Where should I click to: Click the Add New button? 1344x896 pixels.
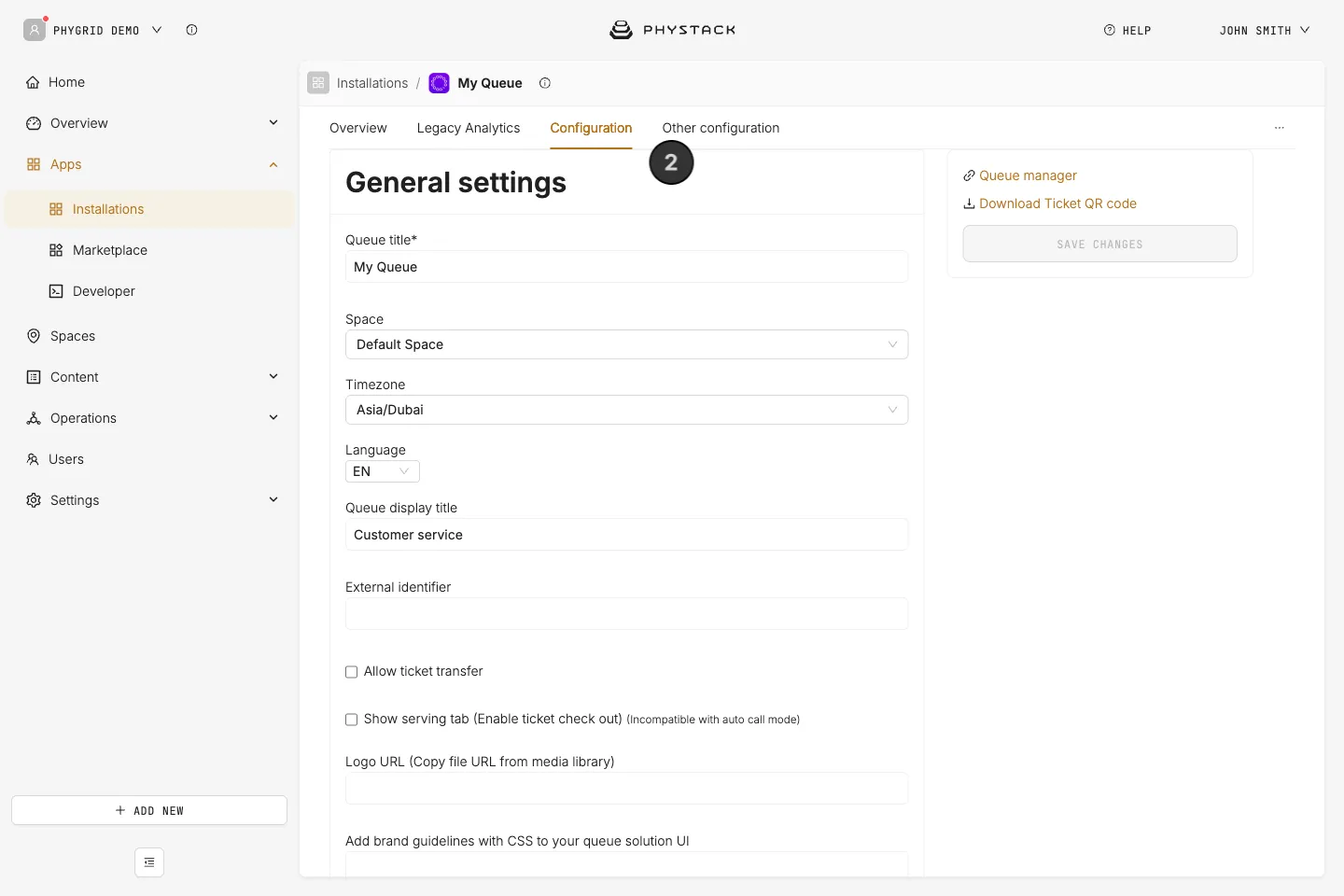coord(149,810)
